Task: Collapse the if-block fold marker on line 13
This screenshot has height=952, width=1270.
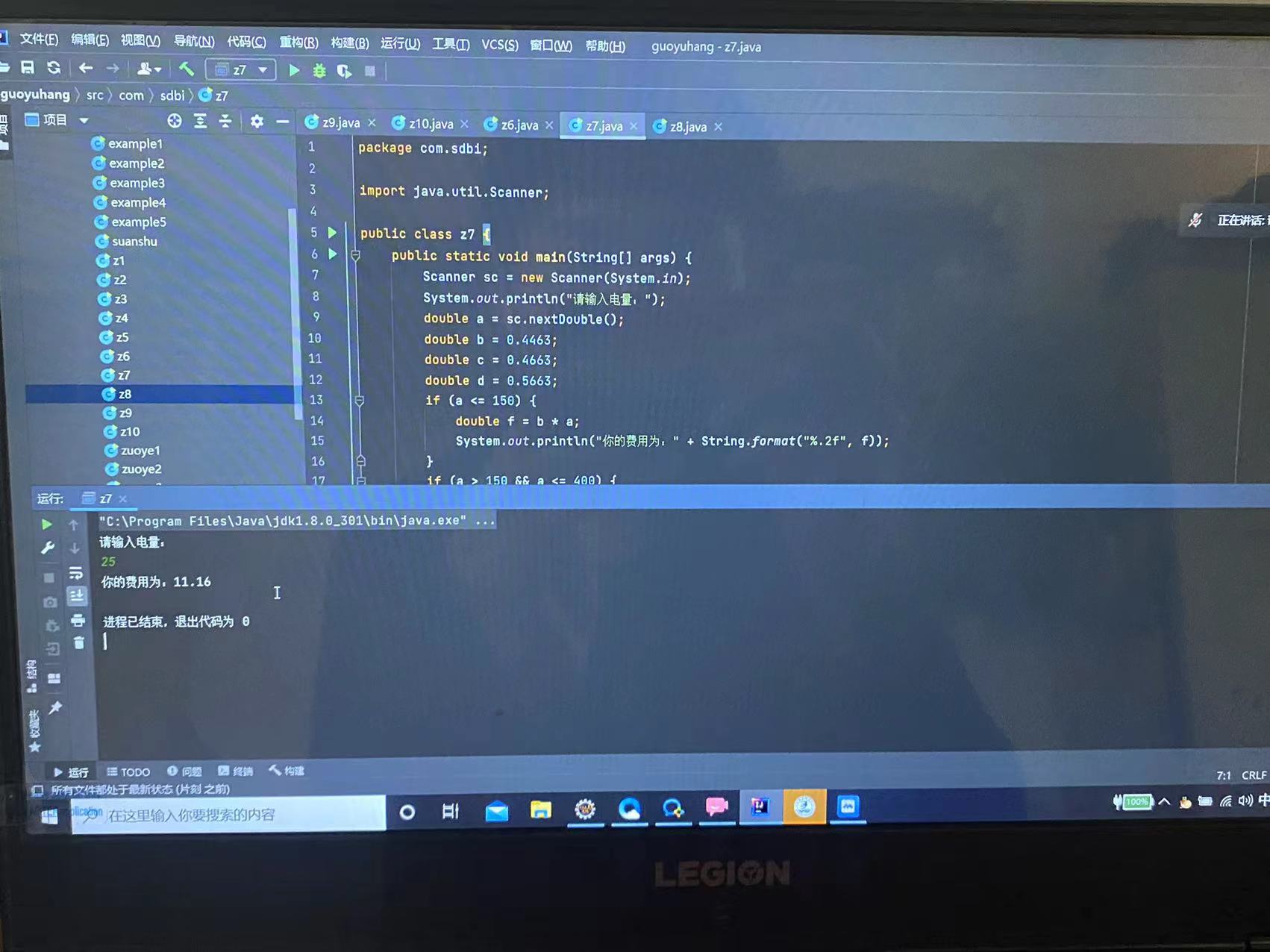Action: click(359, 401)
